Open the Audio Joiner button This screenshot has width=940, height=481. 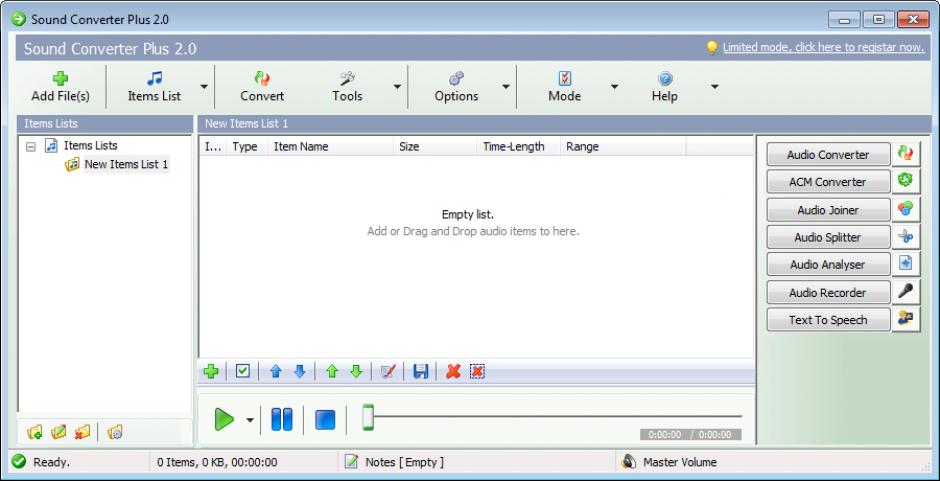pos(828,210)
